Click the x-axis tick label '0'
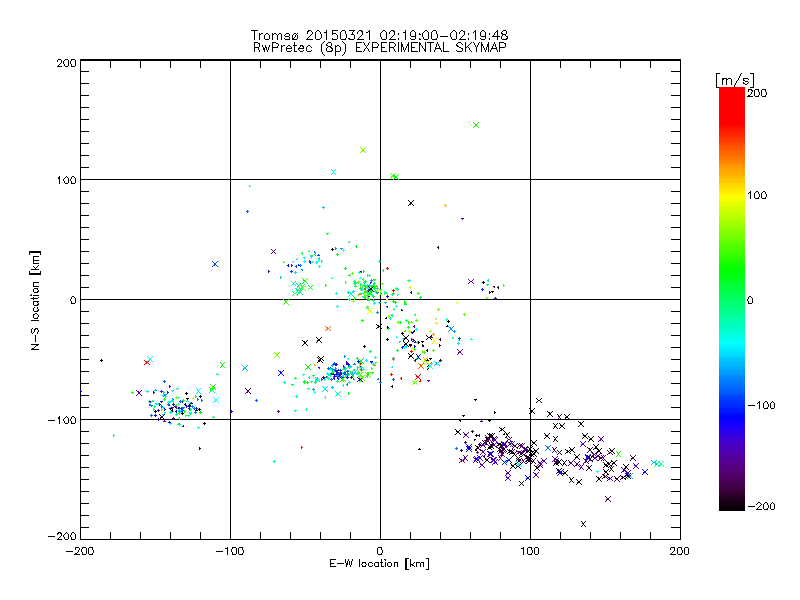Viewport: 800px width, 600px height. pos(380,551)
